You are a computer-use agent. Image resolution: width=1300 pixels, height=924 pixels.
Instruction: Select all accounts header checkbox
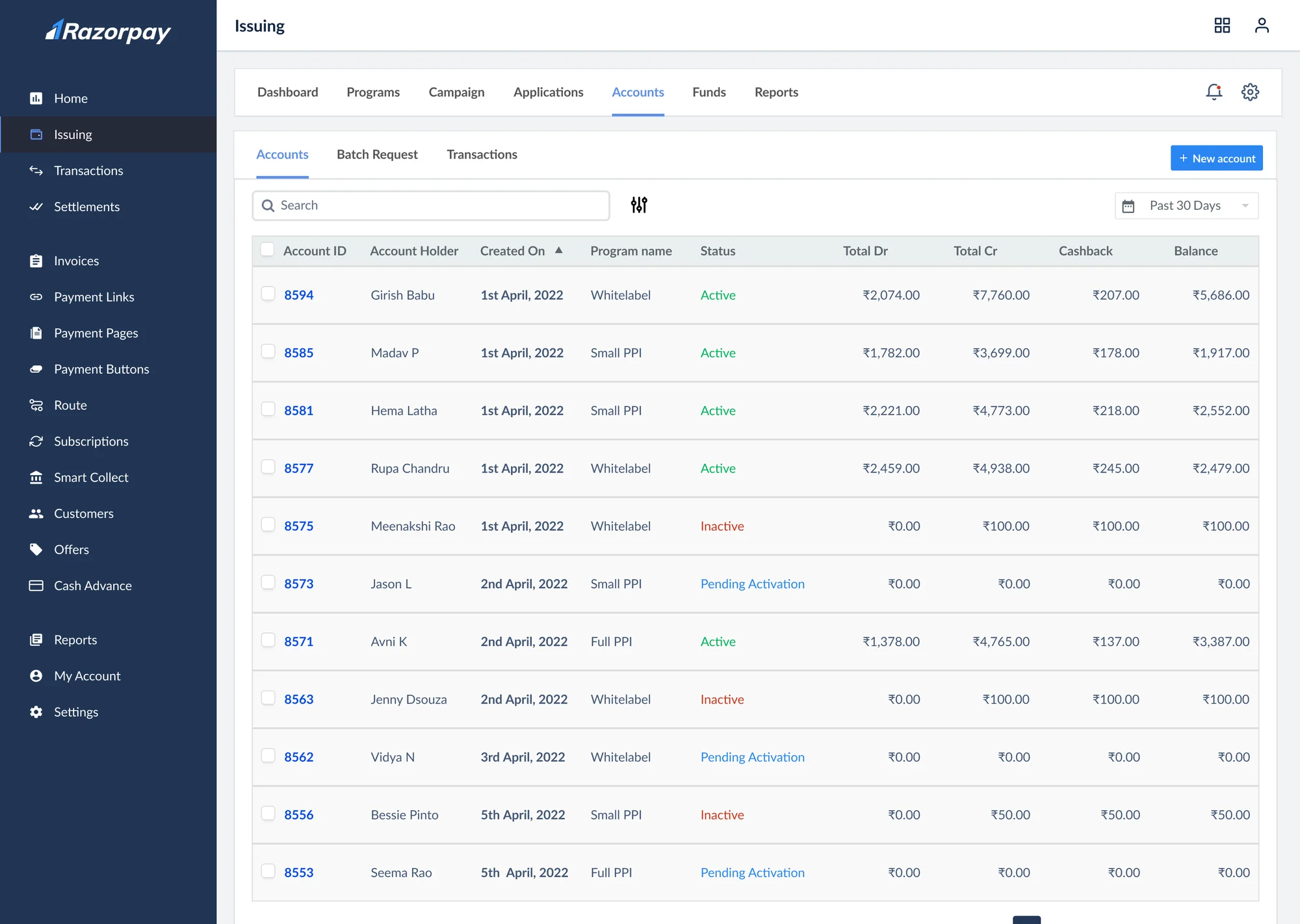267,250
